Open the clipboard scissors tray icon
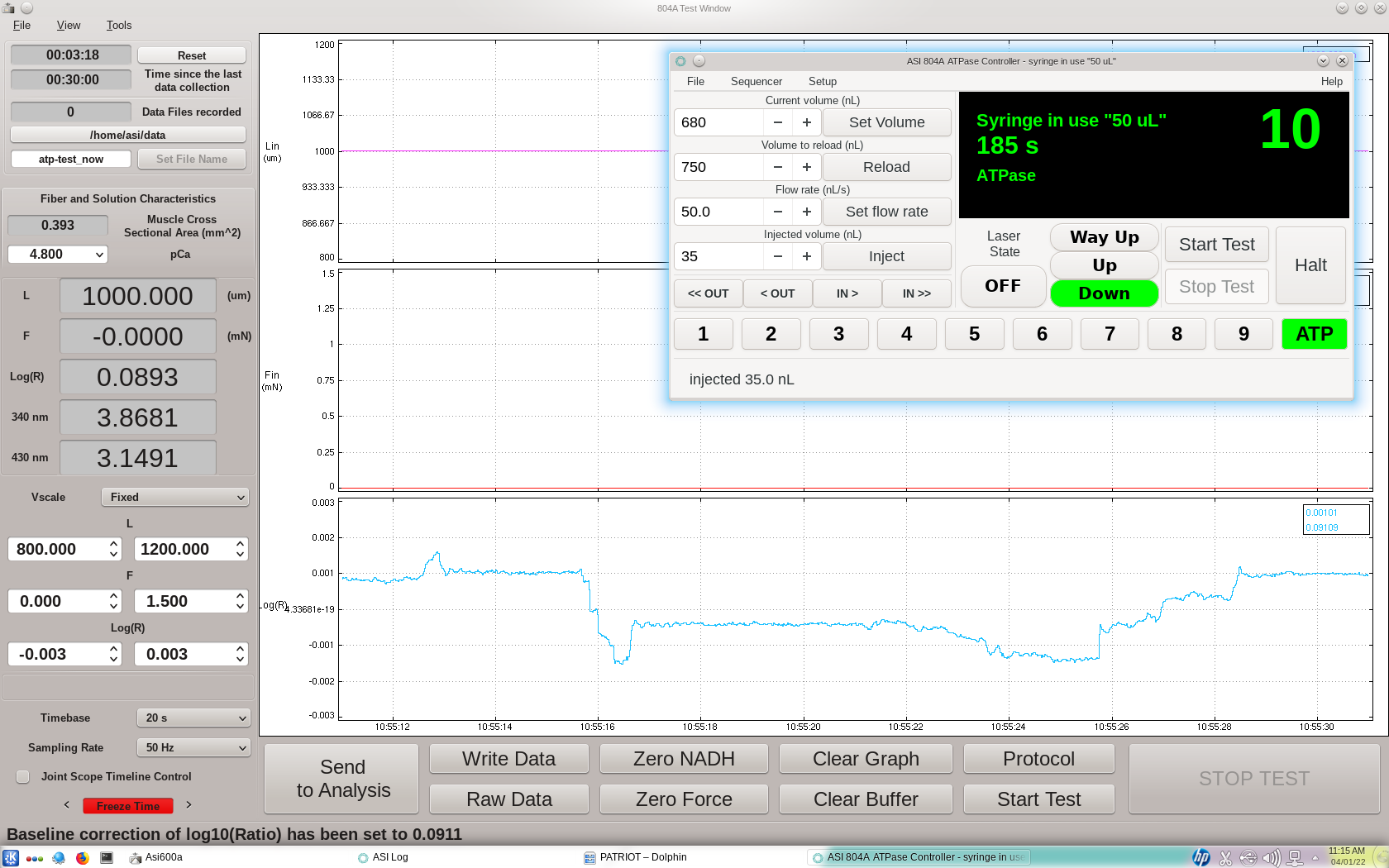 click(1225, 858)
